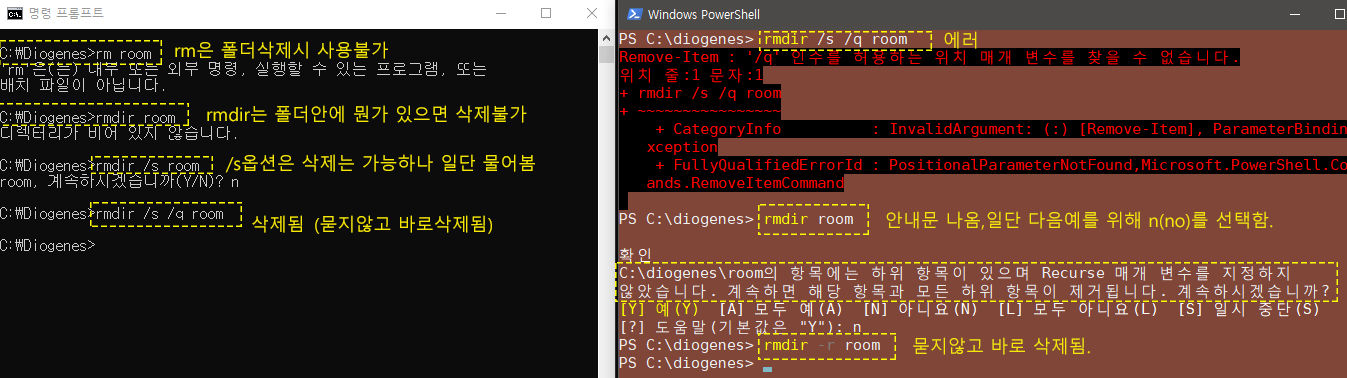Click the 'C:\Diogenes>rmdir room' command line
This screenshot has height=378, width=1347.
[x=89, y=117]
